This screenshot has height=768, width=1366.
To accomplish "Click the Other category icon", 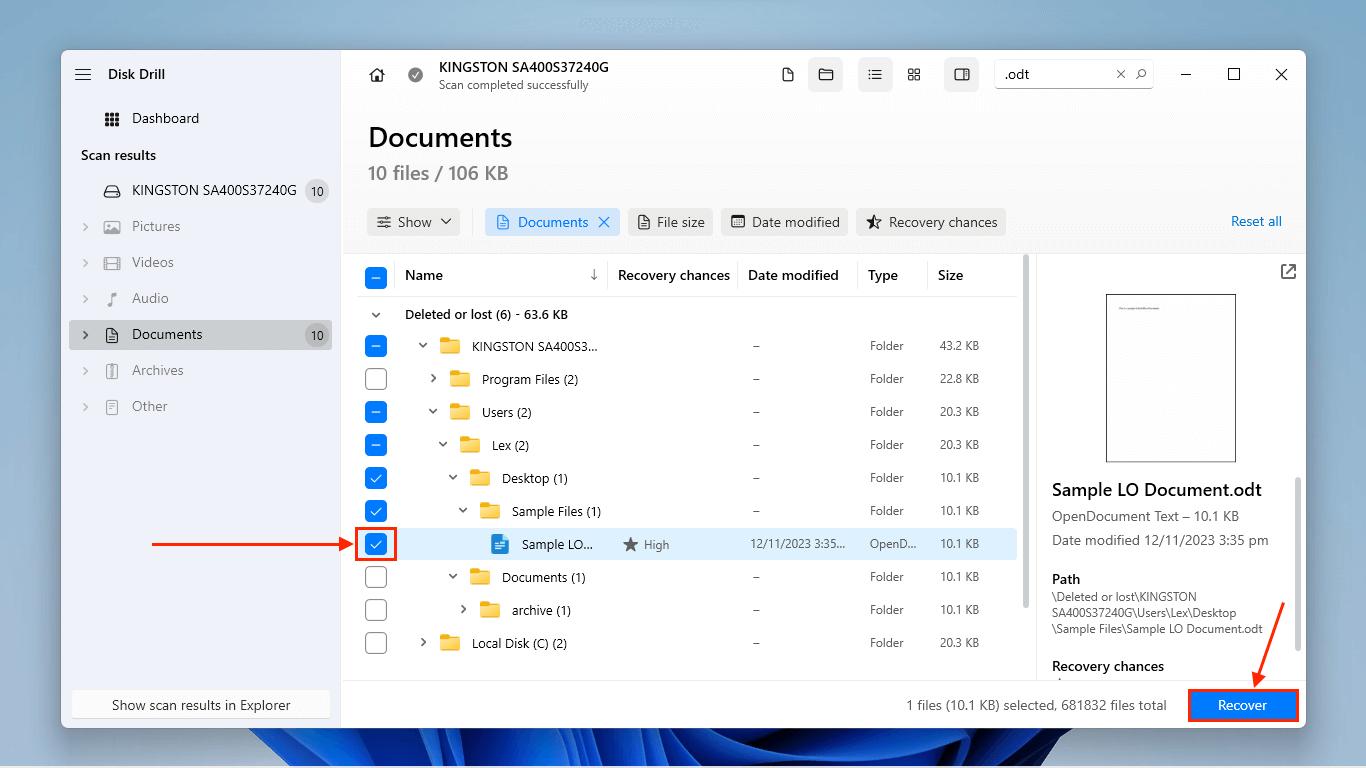I will click(112, 407).
